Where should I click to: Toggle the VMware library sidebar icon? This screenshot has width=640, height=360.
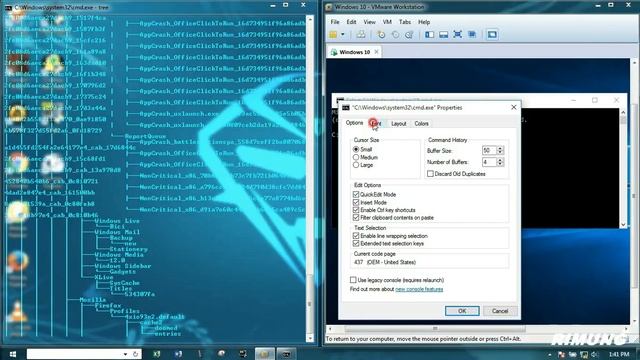pyautogui.click(x=429, y=35)
